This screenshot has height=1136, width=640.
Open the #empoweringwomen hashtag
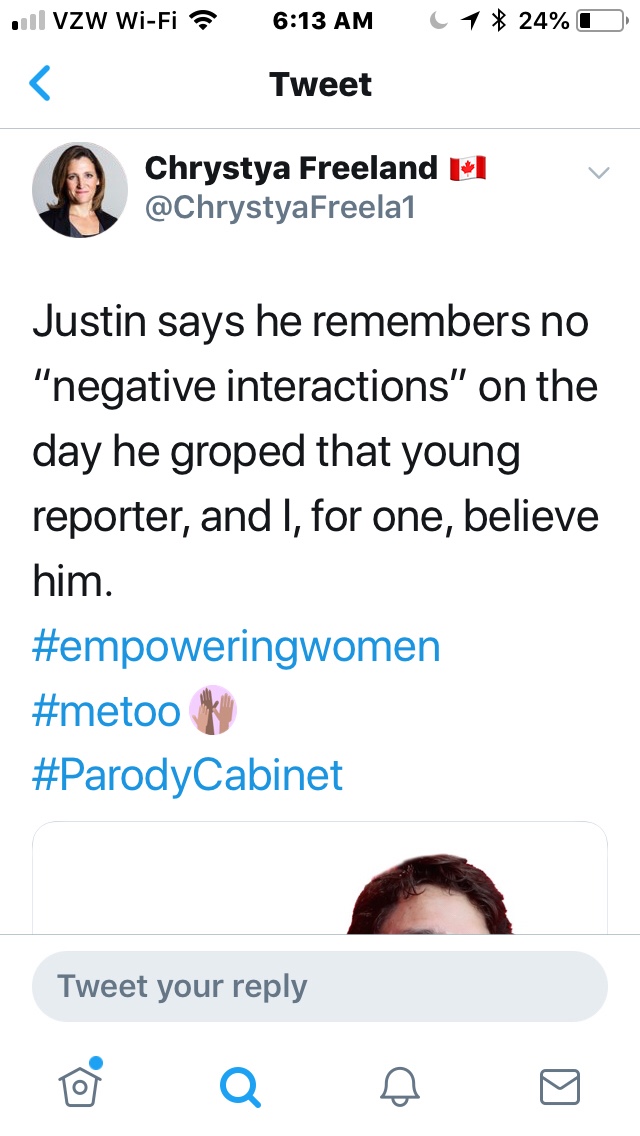click(x=236, y=646)
